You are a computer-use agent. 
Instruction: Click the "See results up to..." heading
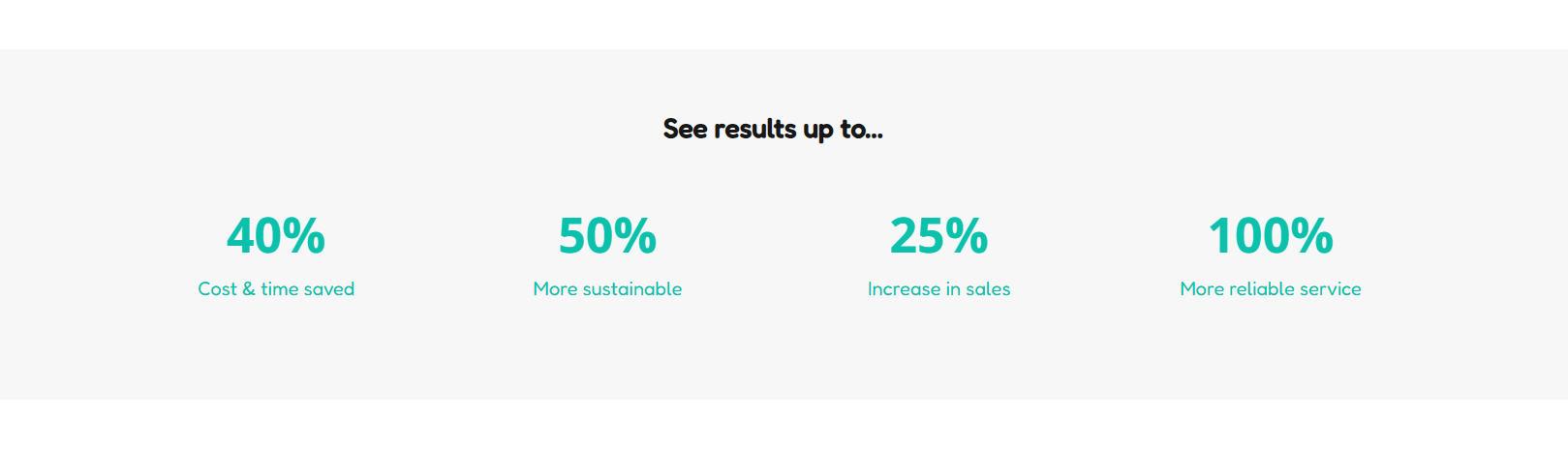click(772, 129)
